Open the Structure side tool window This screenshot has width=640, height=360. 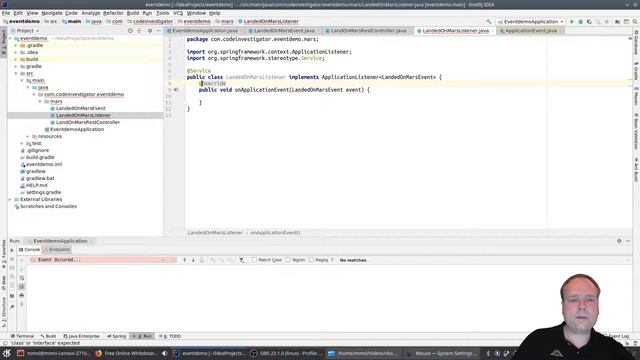[4, 312]
